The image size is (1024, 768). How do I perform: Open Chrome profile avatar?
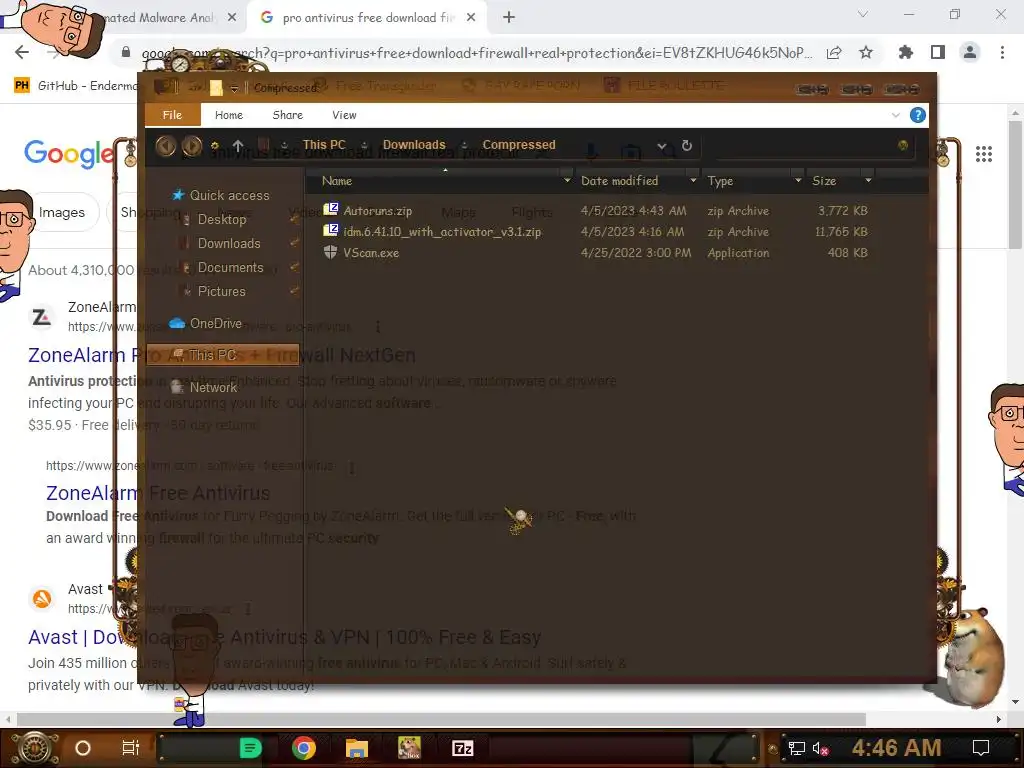pyautogui.click(x=970, y=52)
